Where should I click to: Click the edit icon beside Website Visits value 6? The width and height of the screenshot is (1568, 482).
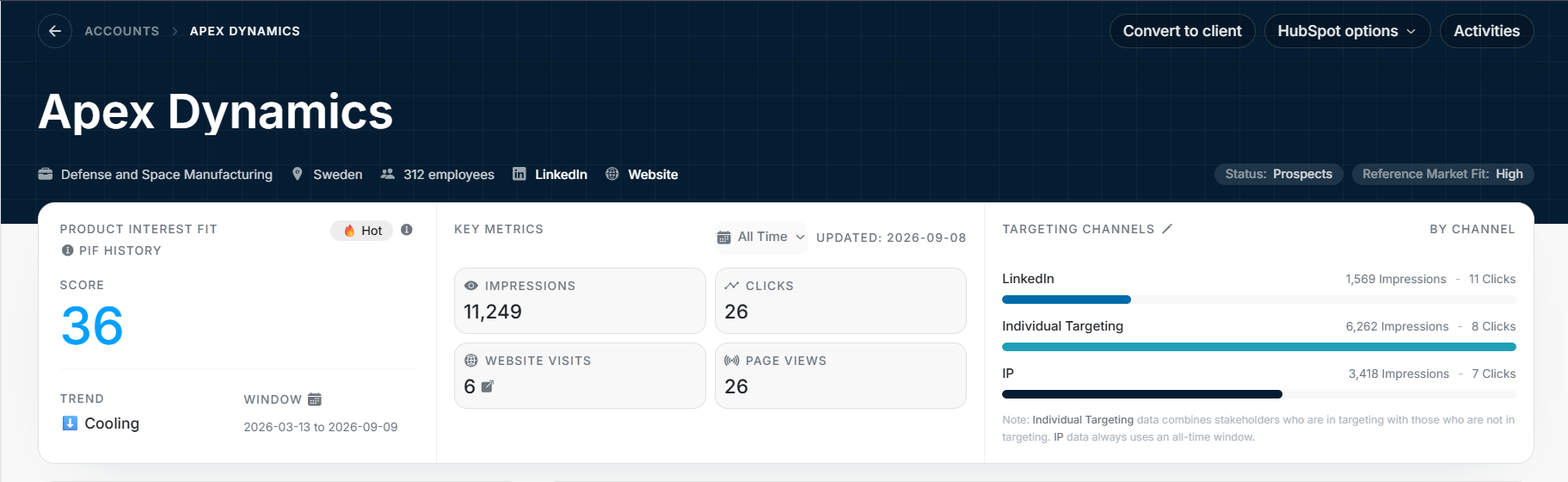point(487,386)
